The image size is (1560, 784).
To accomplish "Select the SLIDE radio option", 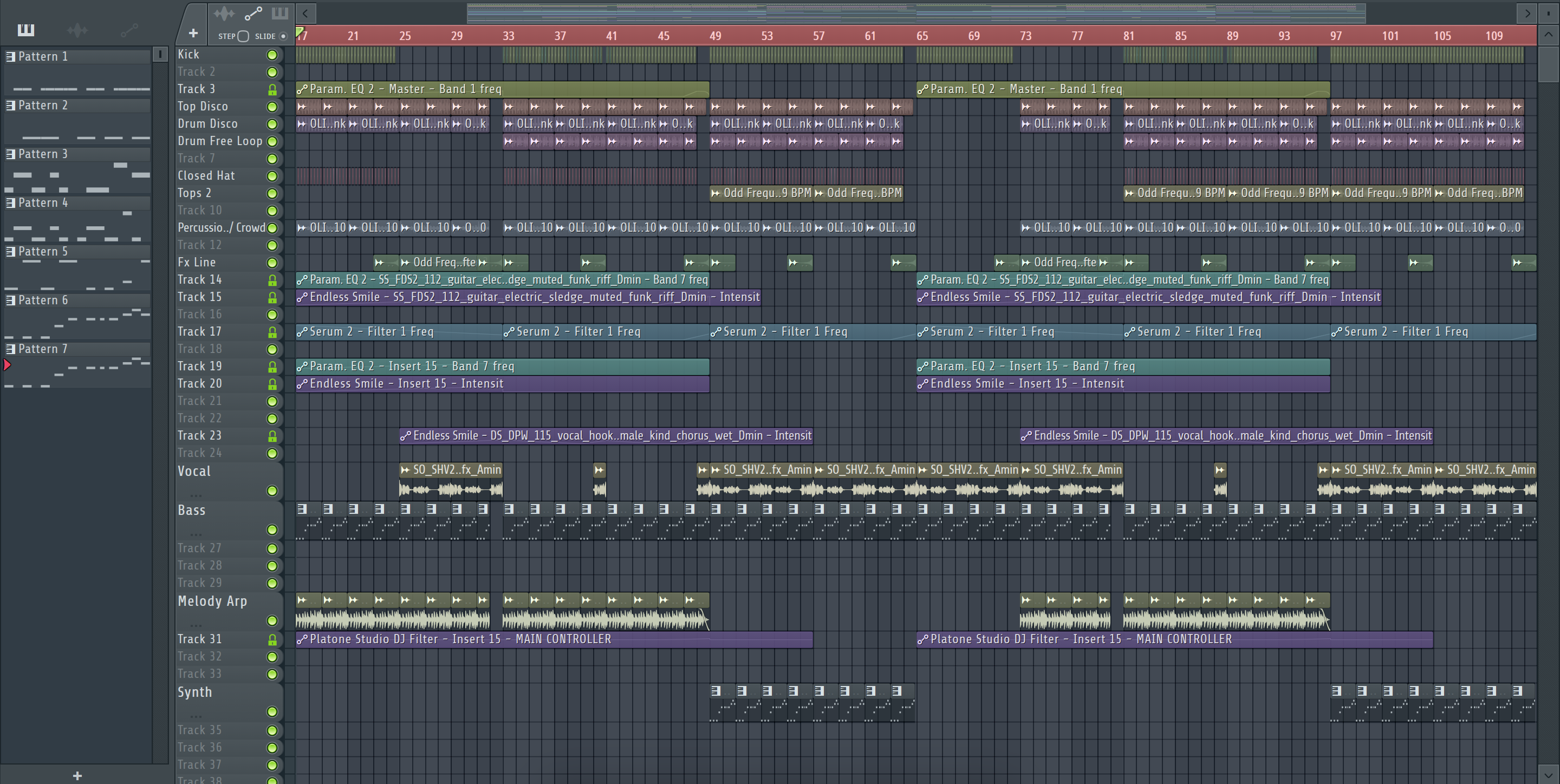I will click(x=282, y=36).
